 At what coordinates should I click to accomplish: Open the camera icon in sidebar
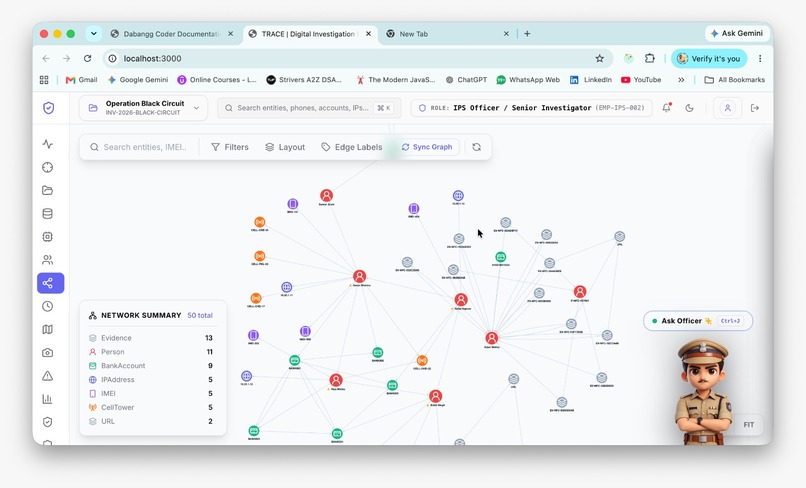48,353
